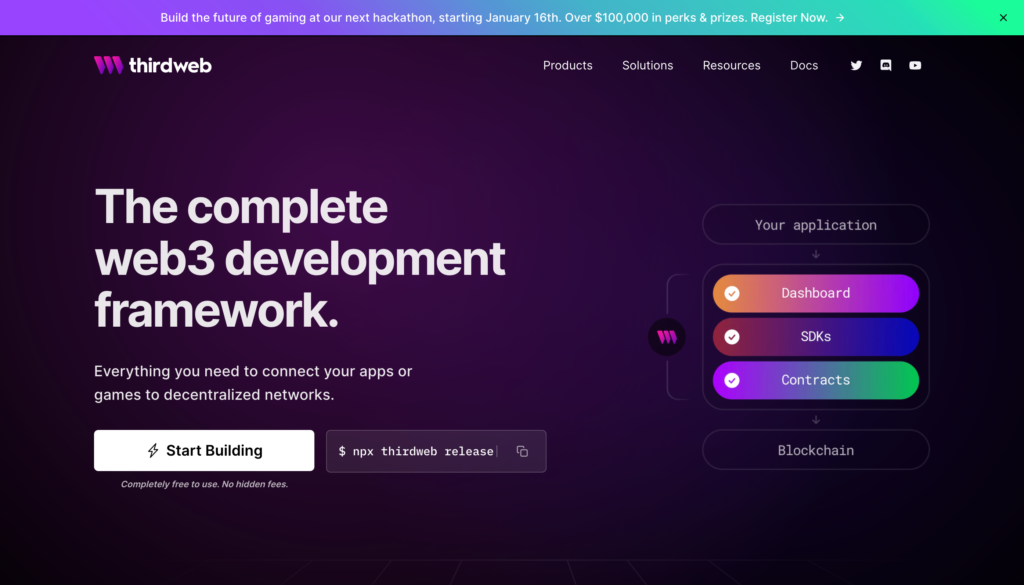The image size is (1024, 585).
Task: Select the SDKs pill
Action: pos(816,337)
